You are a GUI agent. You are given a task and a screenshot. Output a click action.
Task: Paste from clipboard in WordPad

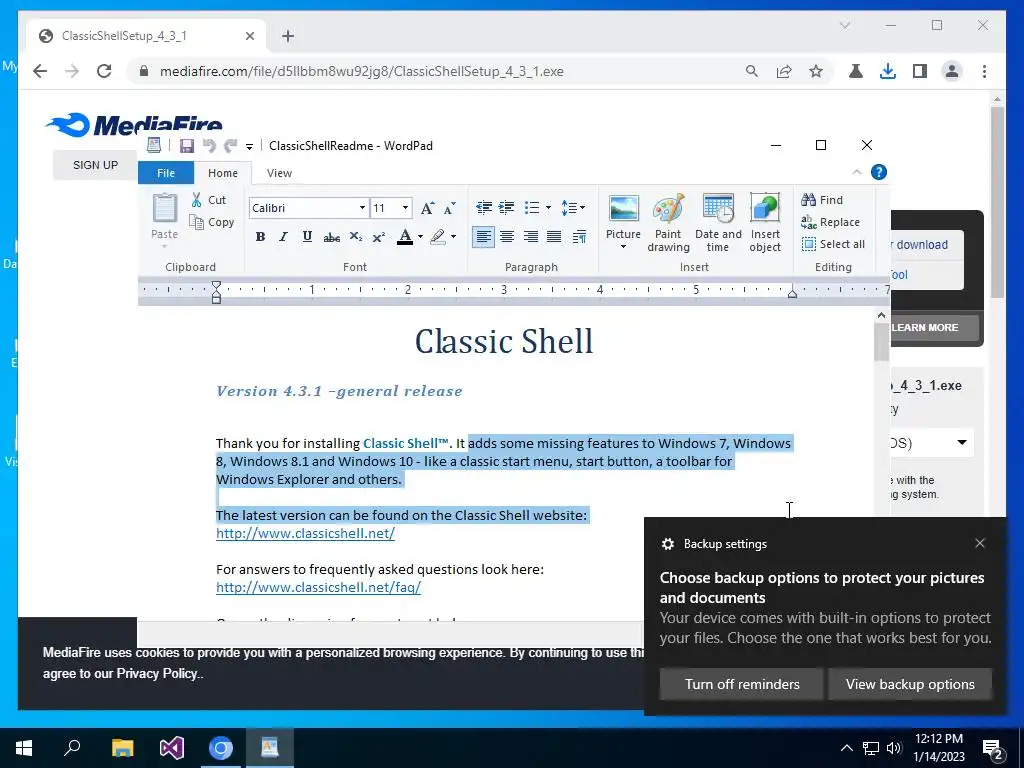click(165, 217)
